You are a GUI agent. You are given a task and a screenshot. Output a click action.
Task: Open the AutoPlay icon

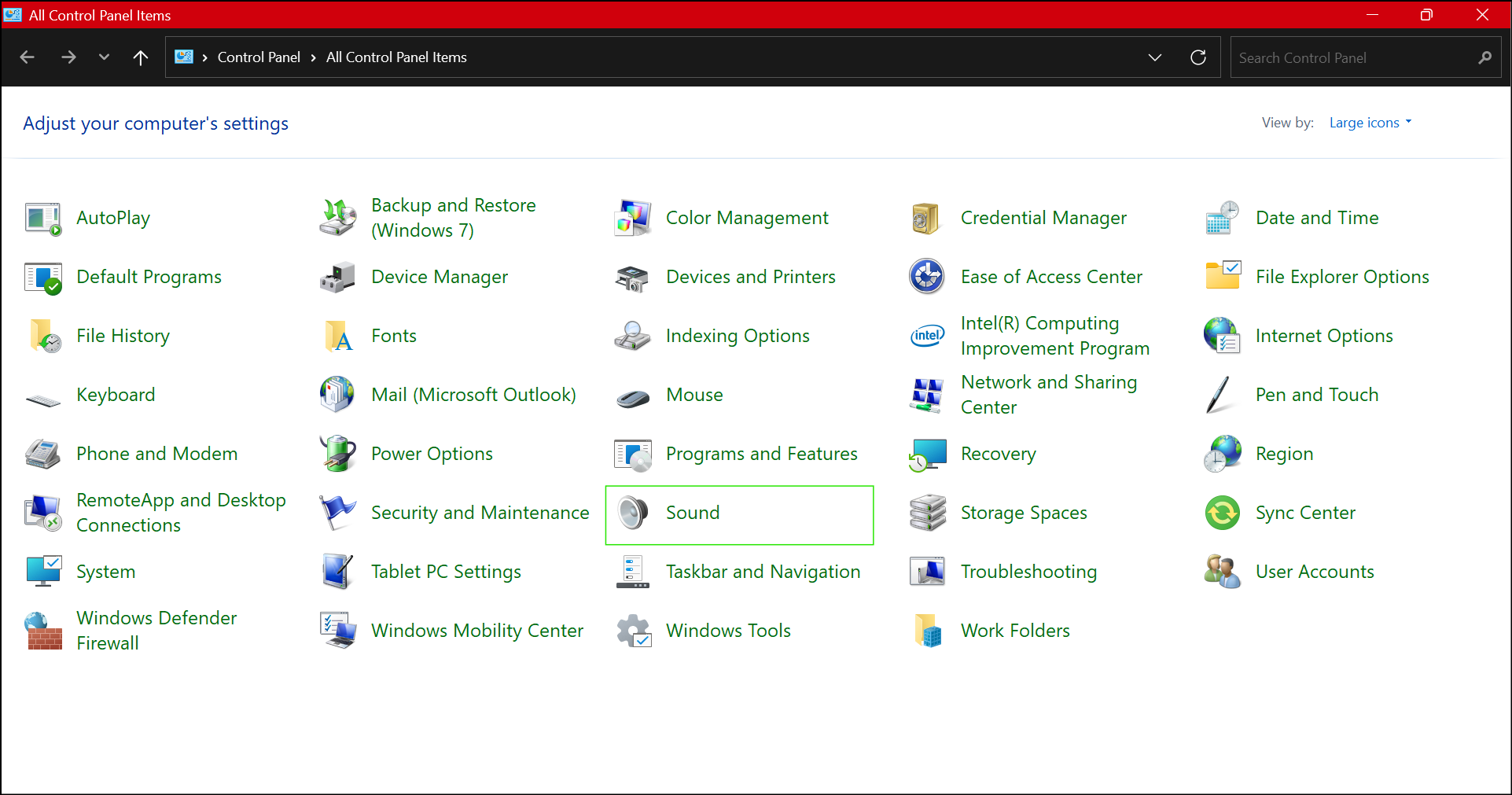(43, 218)
